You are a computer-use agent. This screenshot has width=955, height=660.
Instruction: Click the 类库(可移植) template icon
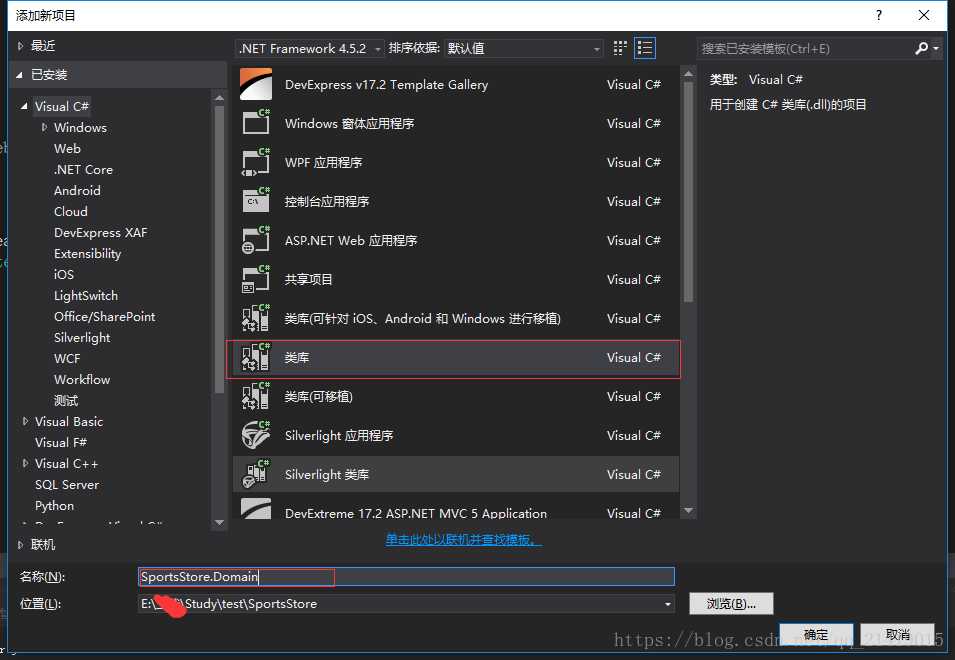coord(256,396)
